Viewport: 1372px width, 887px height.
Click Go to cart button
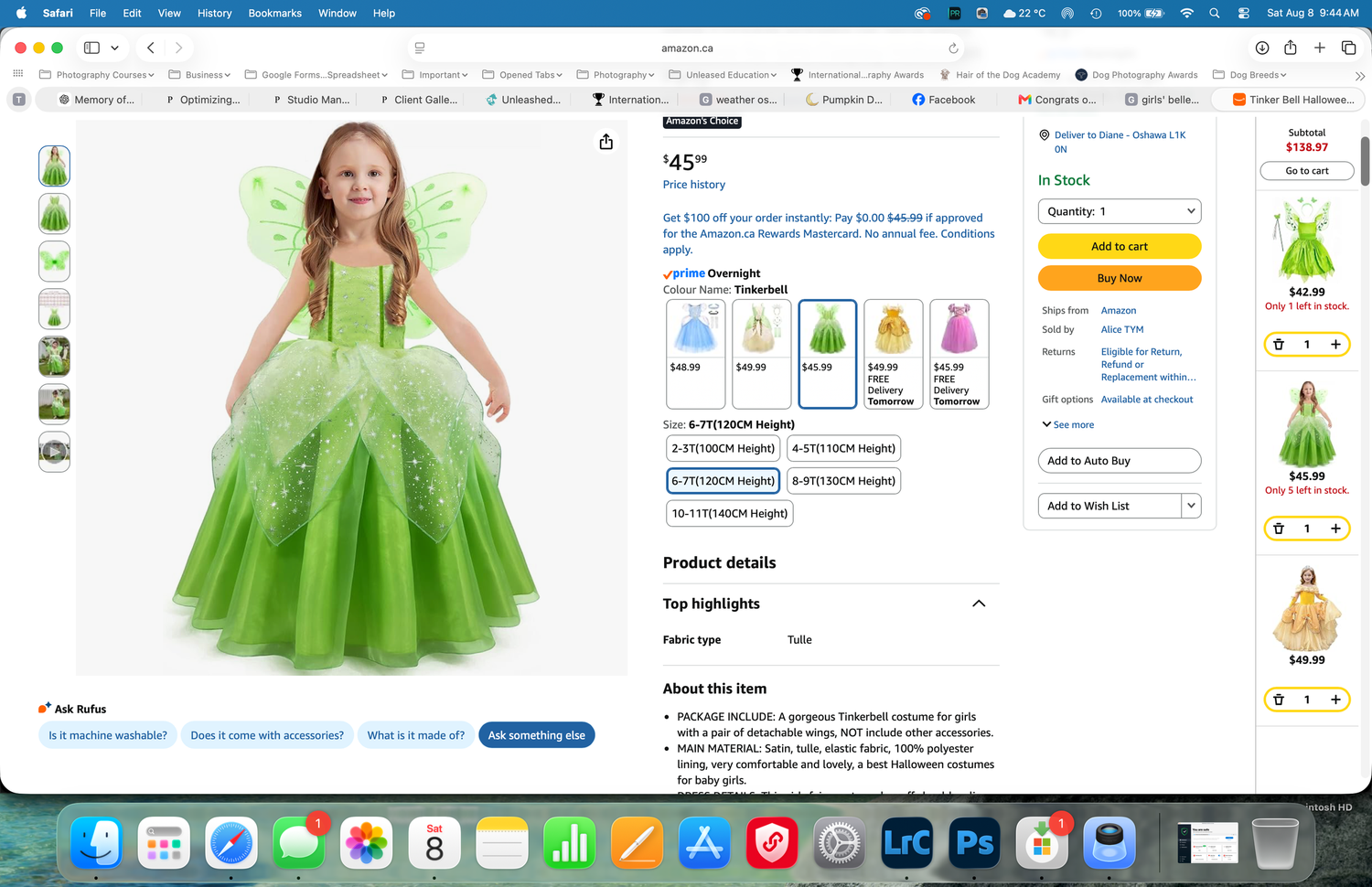pos(1306,171)
